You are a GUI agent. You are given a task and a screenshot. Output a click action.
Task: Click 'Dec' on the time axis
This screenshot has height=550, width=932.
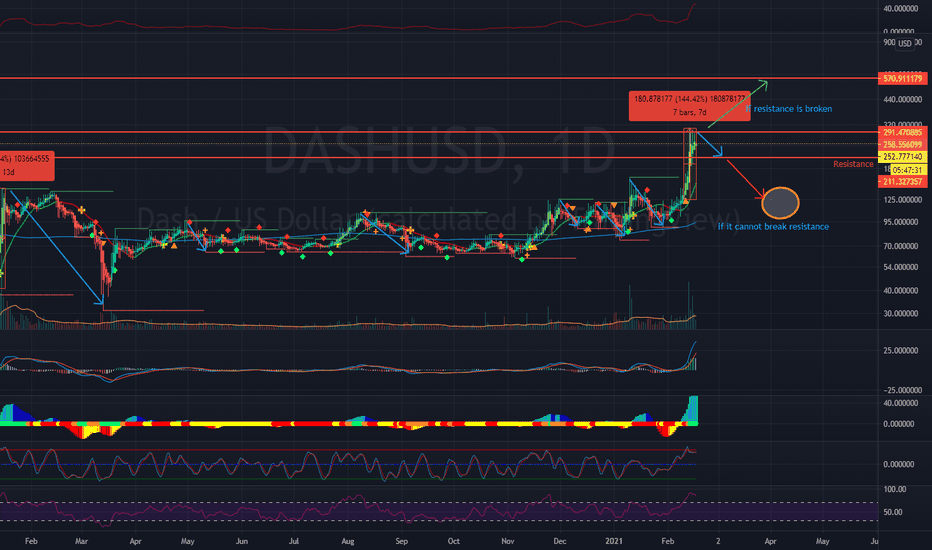(559, 541)
